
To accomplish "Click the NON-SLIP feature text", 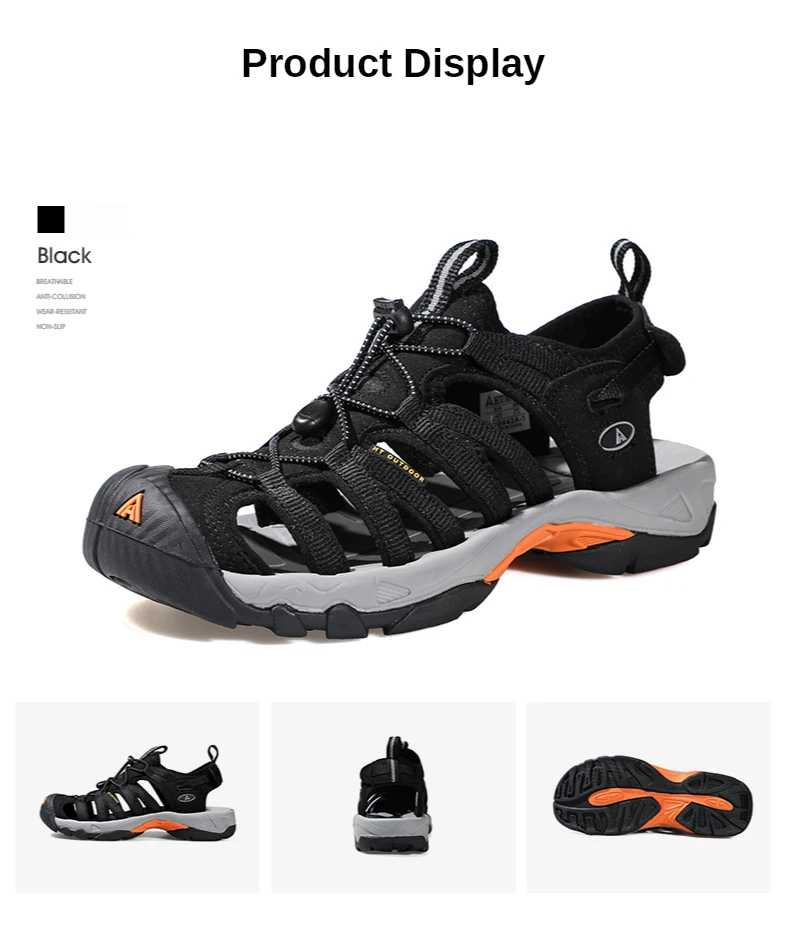I will point(51,326).
